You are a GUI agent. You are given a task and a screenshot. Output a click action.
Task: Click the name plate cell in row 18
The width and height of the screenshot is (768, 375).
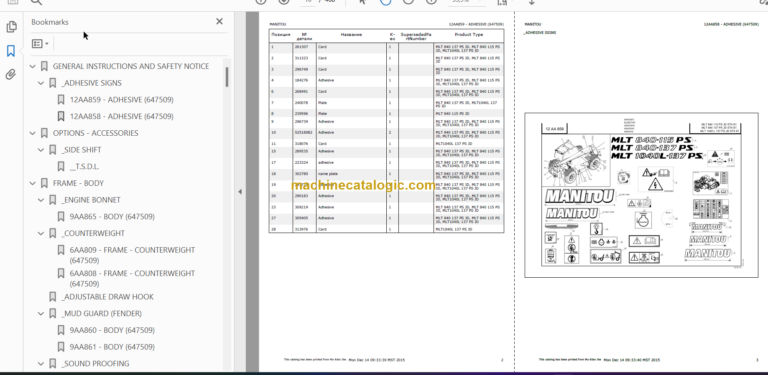(328, 174)
